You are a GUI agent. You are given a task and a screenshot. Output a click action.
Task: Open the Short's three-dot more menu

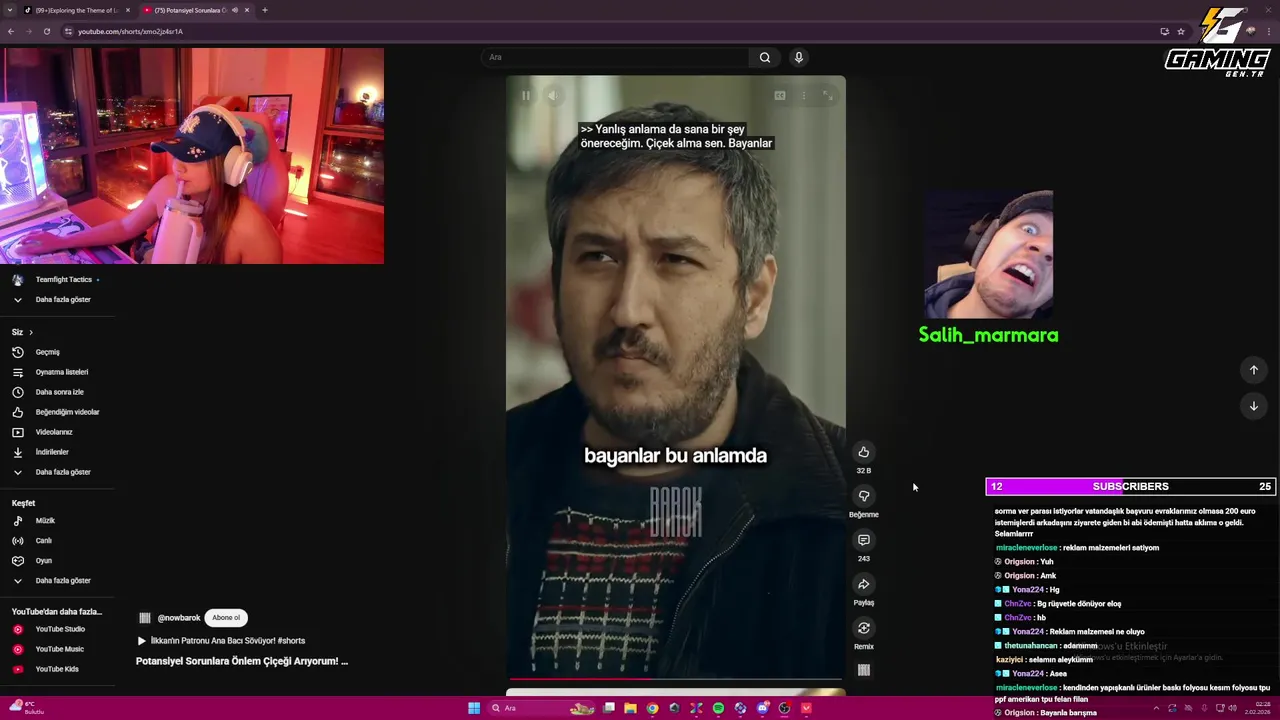coord(803,96)
